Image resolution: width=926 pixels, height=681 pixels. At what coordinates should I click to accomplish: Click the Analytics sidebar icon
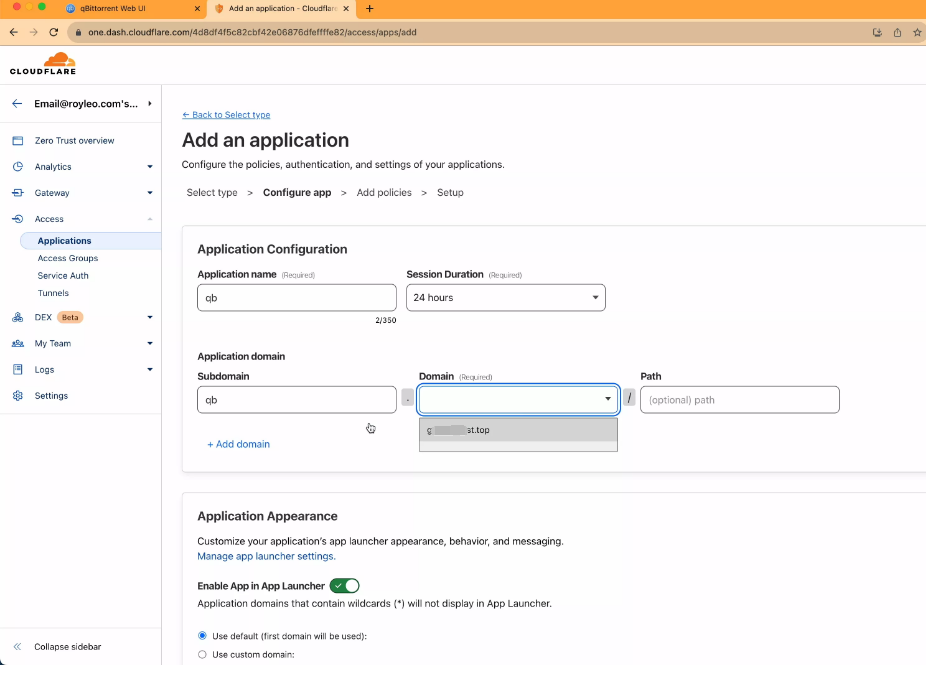[x=17, y=167]
